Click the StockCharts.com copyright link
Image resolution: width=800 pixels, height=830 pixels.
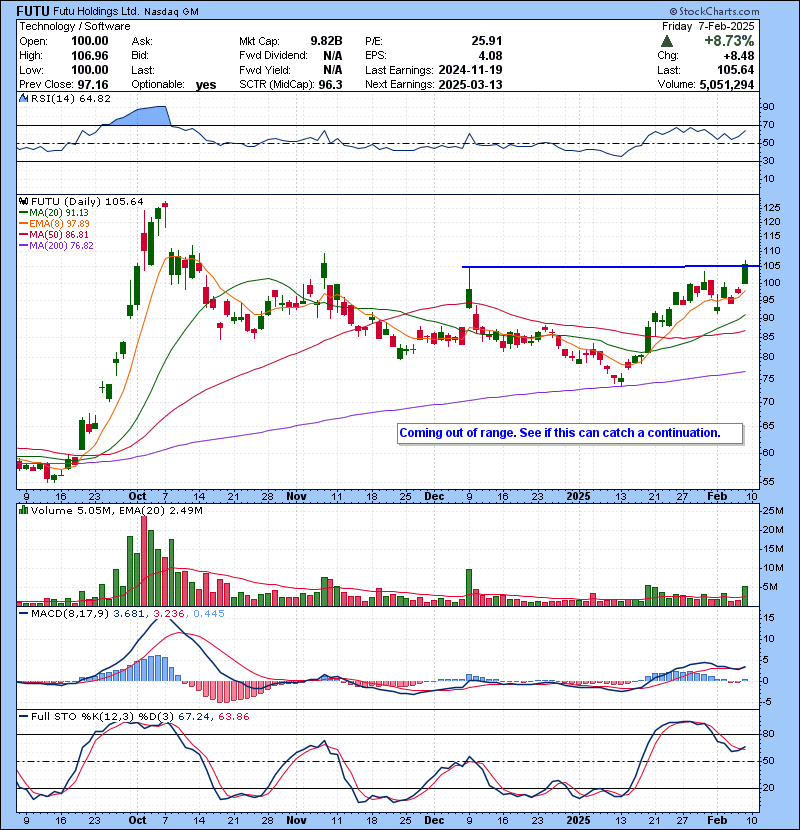coord(714,11)
